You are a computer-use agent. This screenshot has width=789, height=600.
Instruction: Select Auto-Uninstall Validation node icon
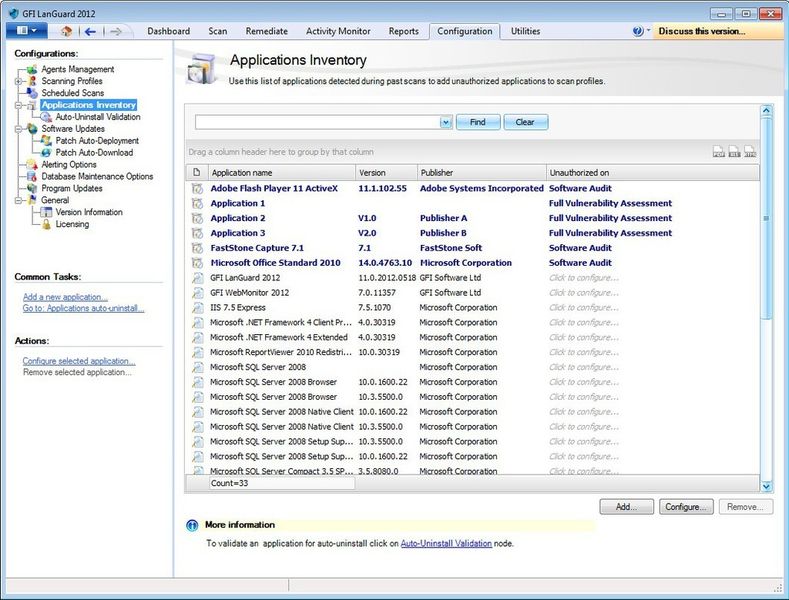point(46,117)
